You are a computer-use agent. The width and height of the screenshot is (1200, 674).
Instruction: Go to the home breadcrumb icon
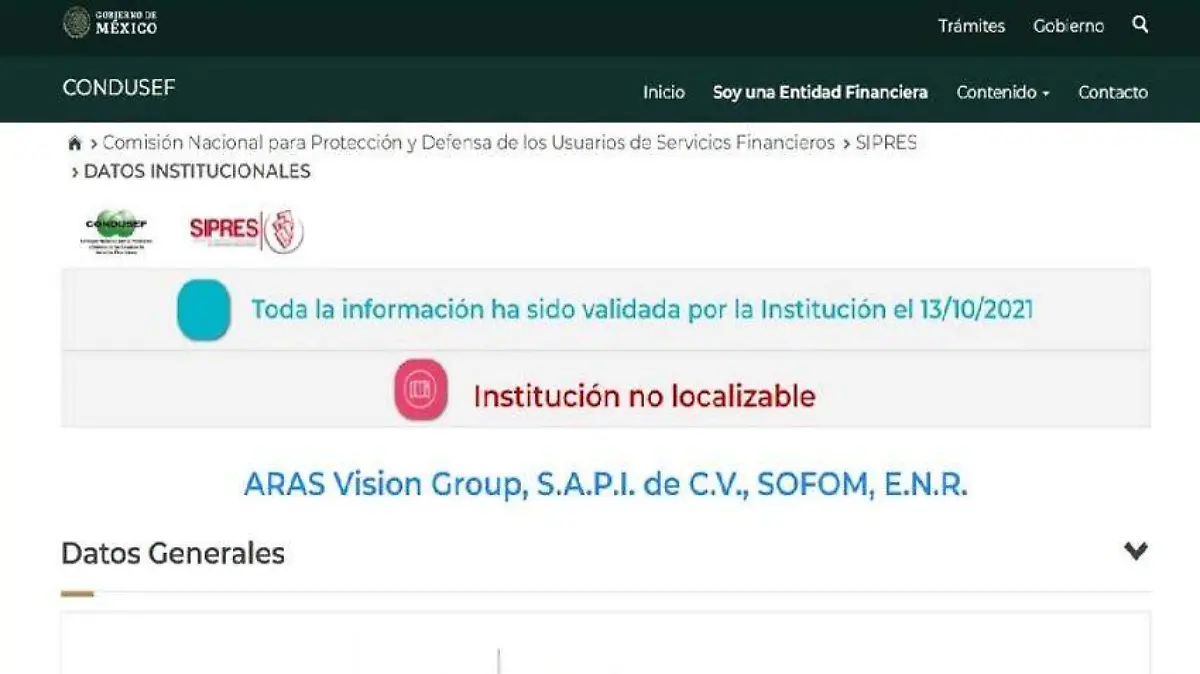pos(74,144)
